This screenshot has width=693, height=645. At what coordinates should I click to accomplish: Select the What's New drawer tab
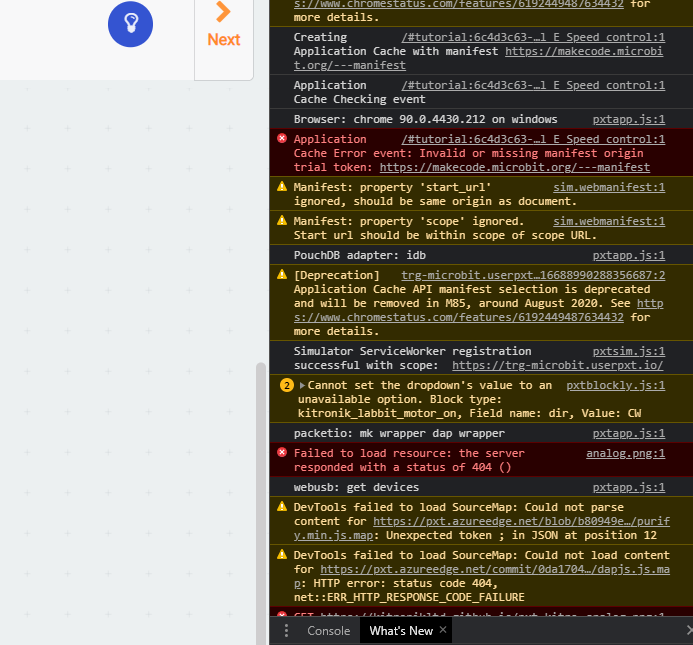(401, 630)
